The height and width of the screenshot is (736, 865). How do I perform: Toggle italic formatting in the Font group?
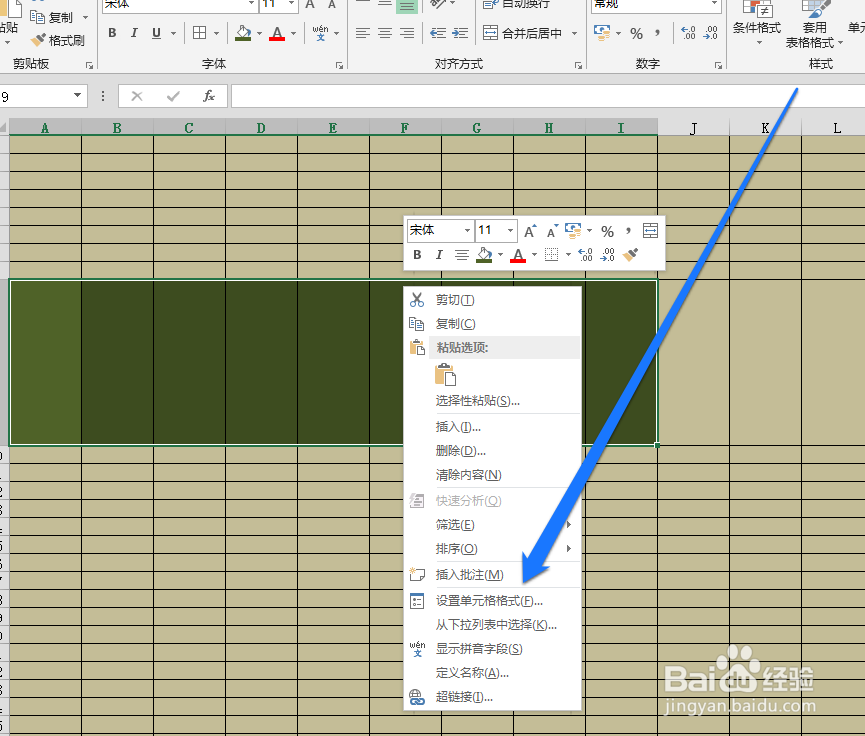click(134, 32)
